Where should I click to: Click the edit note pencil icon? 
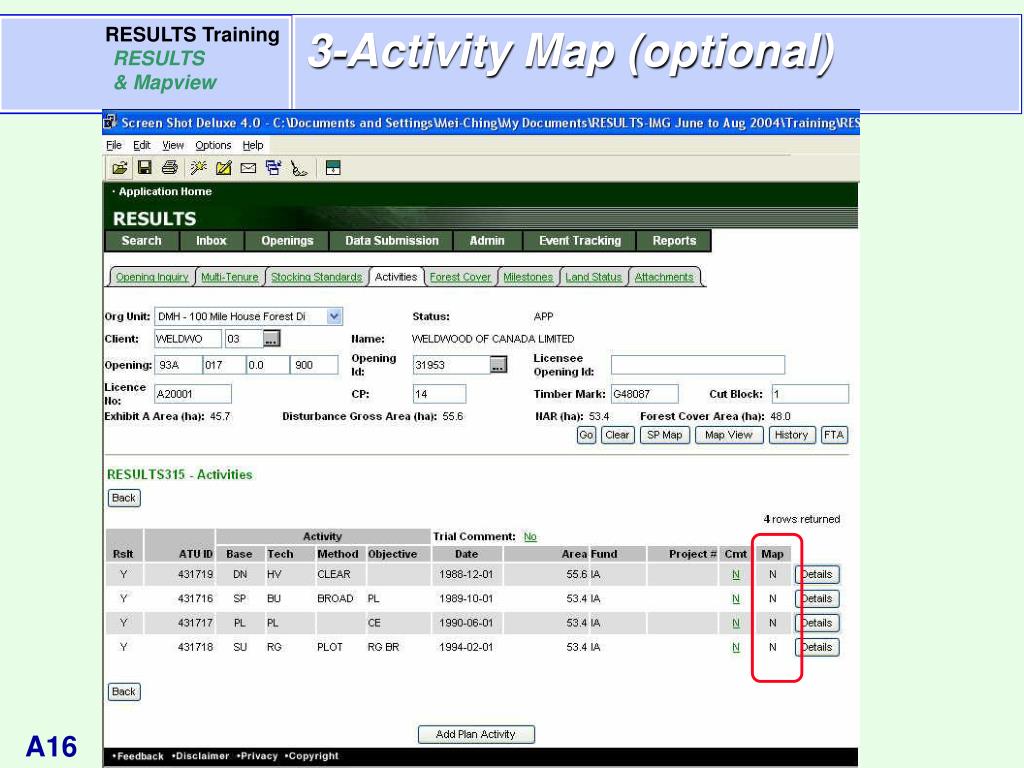click(223, 168)
